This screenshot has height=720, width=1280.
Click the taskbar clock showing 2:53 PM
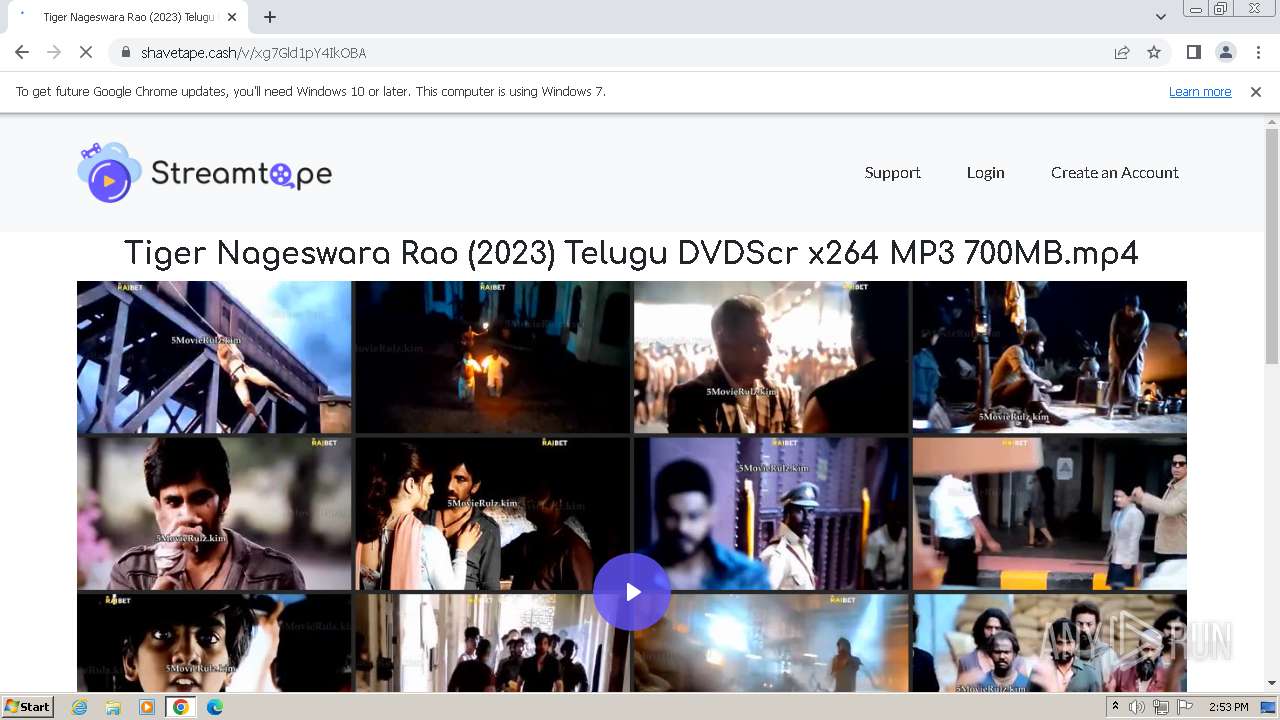(1228, 707)
